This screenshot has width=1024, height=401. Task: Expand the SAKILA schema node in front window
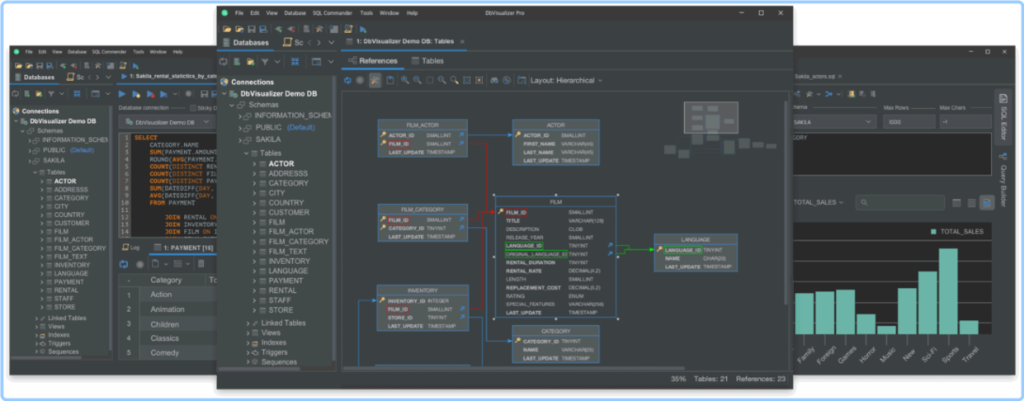point(240,140)
